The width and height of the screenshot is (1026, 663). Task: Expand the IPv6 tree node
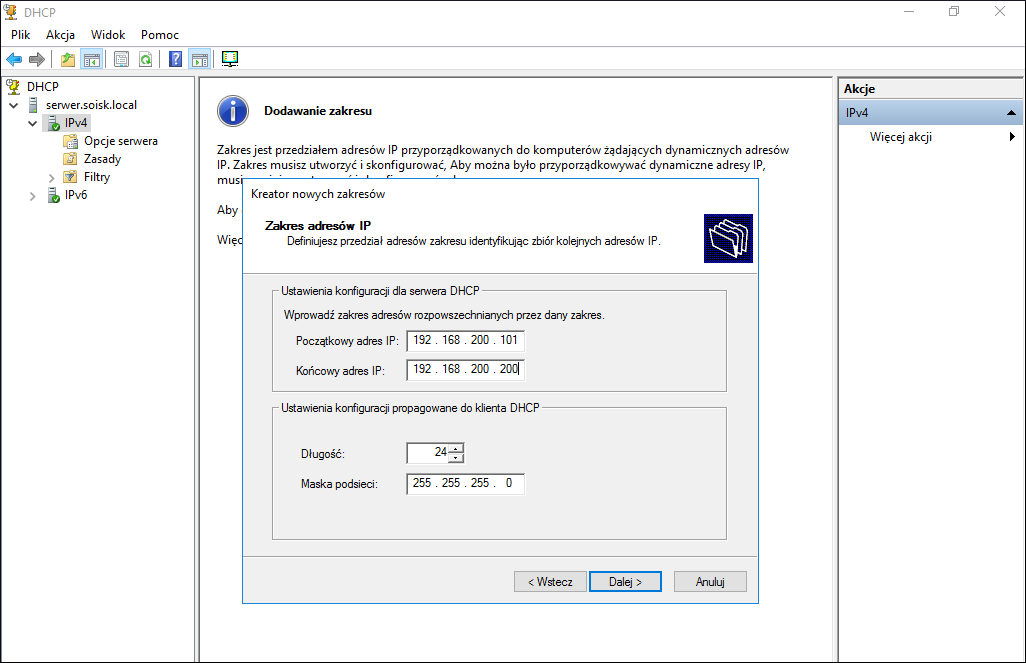[33, 196]
